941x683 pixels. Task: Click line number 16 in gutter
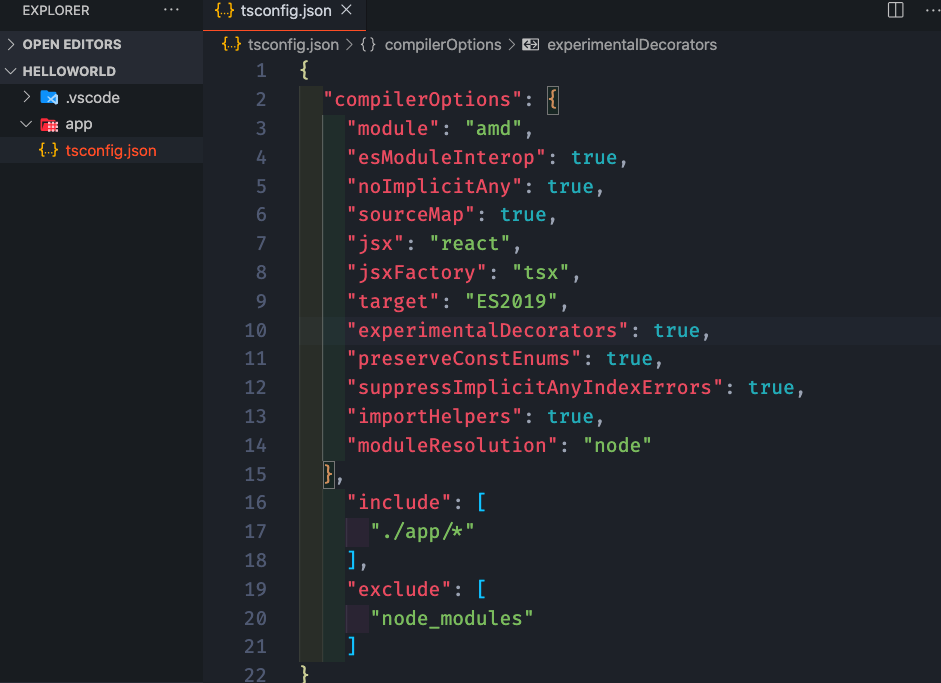pyautogui.click(x=255, y=502)
